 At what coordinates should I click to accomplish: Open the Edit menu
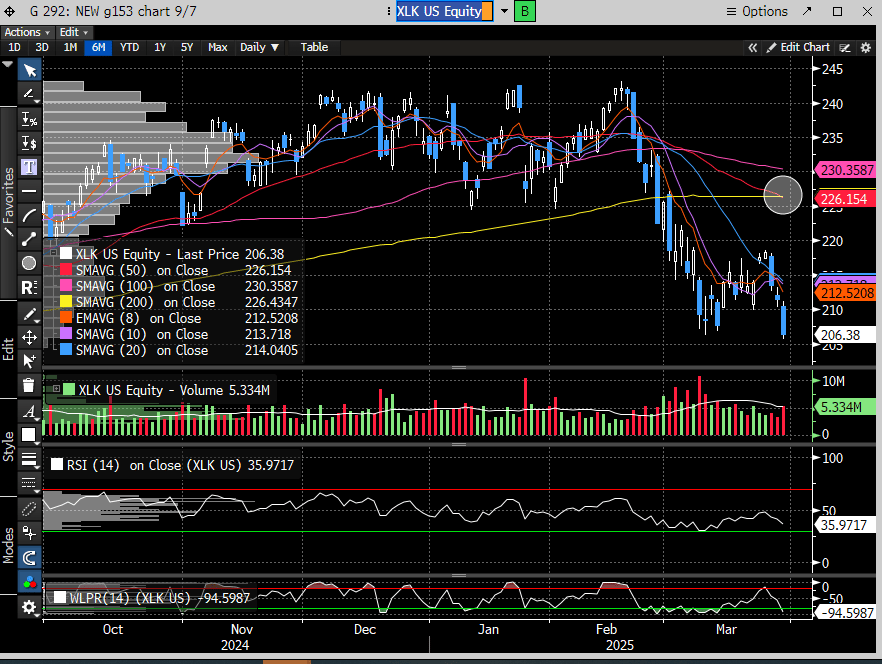[x=74, y=32]
